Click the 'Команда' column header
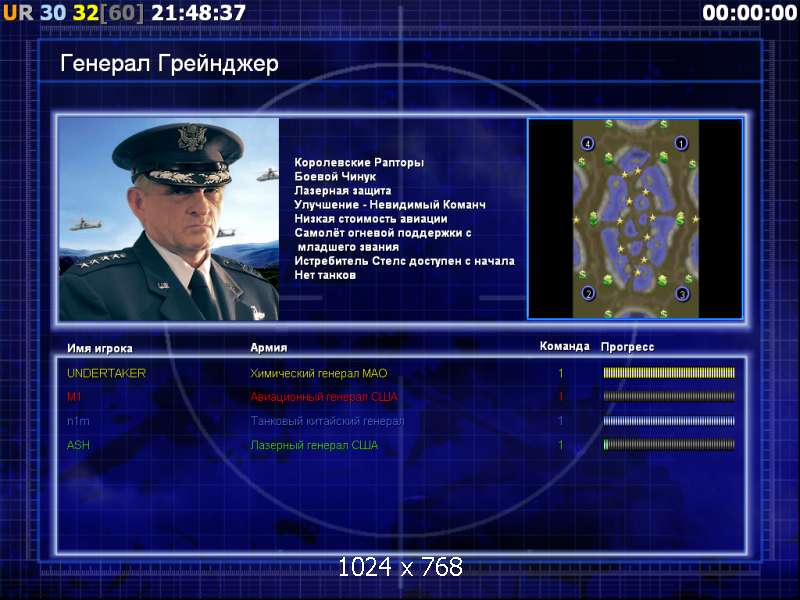Viewport: 800px width, 600px height. pos(564,346)
